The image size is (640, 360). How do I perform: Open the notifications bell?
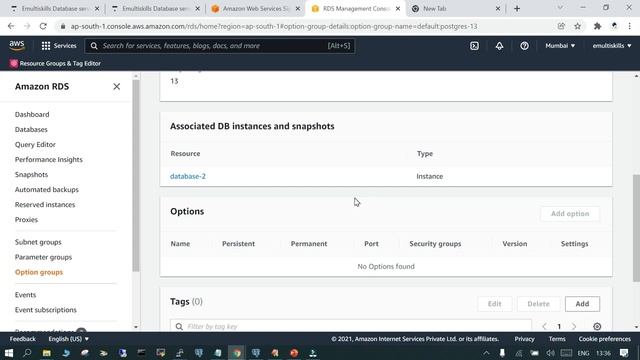click(499, 46)
